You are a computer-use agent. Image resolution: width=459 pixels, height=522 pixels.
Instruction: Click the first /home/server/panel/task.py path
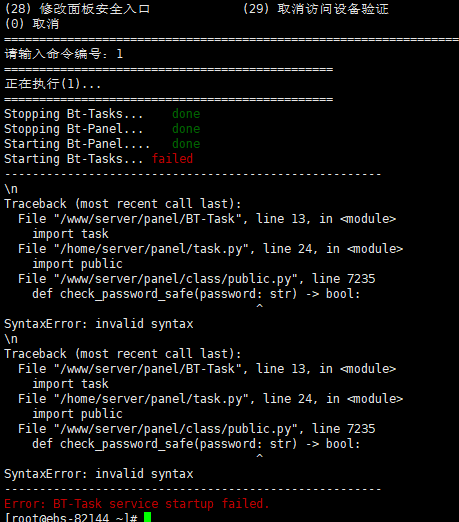152,249
